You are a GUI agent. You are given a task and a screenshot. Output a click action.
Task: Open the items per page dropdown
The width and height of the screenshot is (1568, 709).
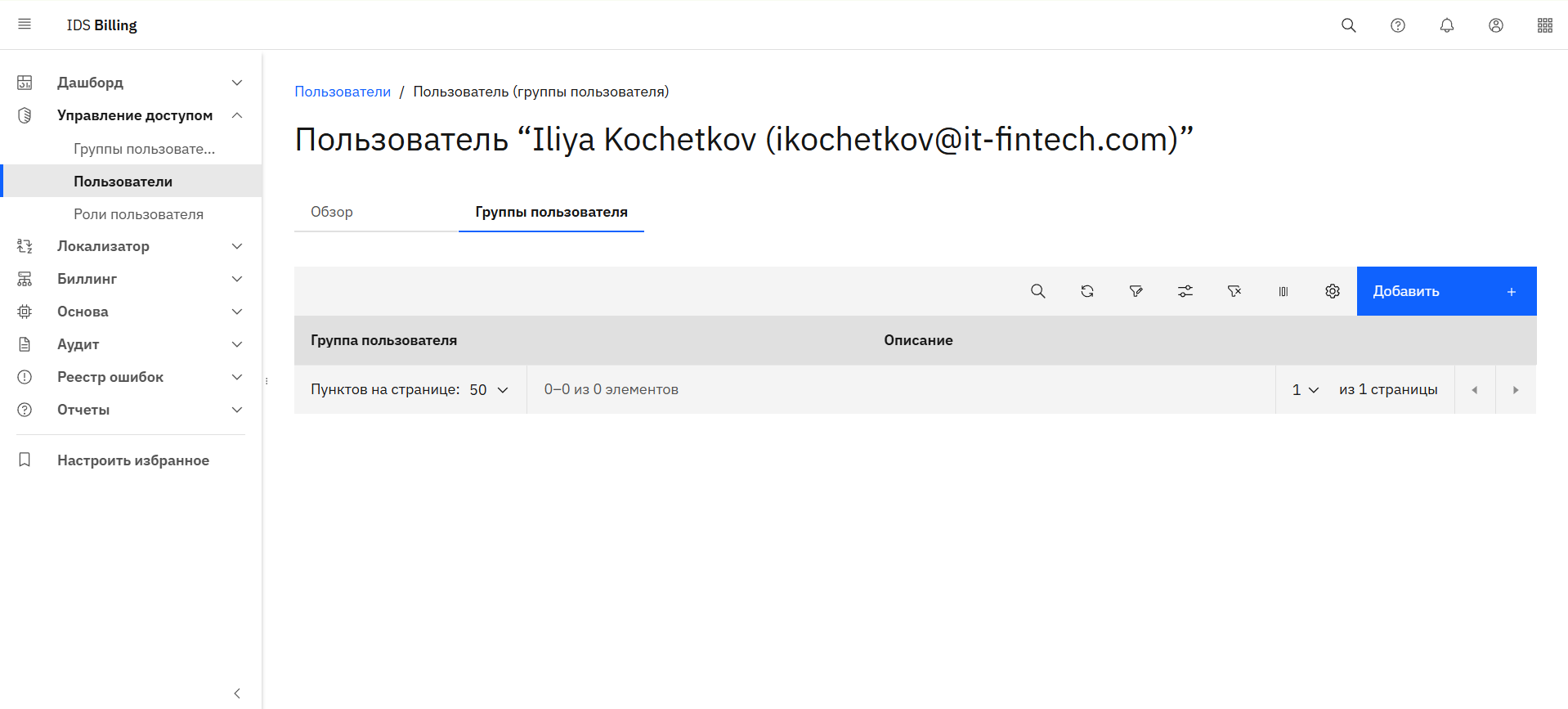point(489,390)
